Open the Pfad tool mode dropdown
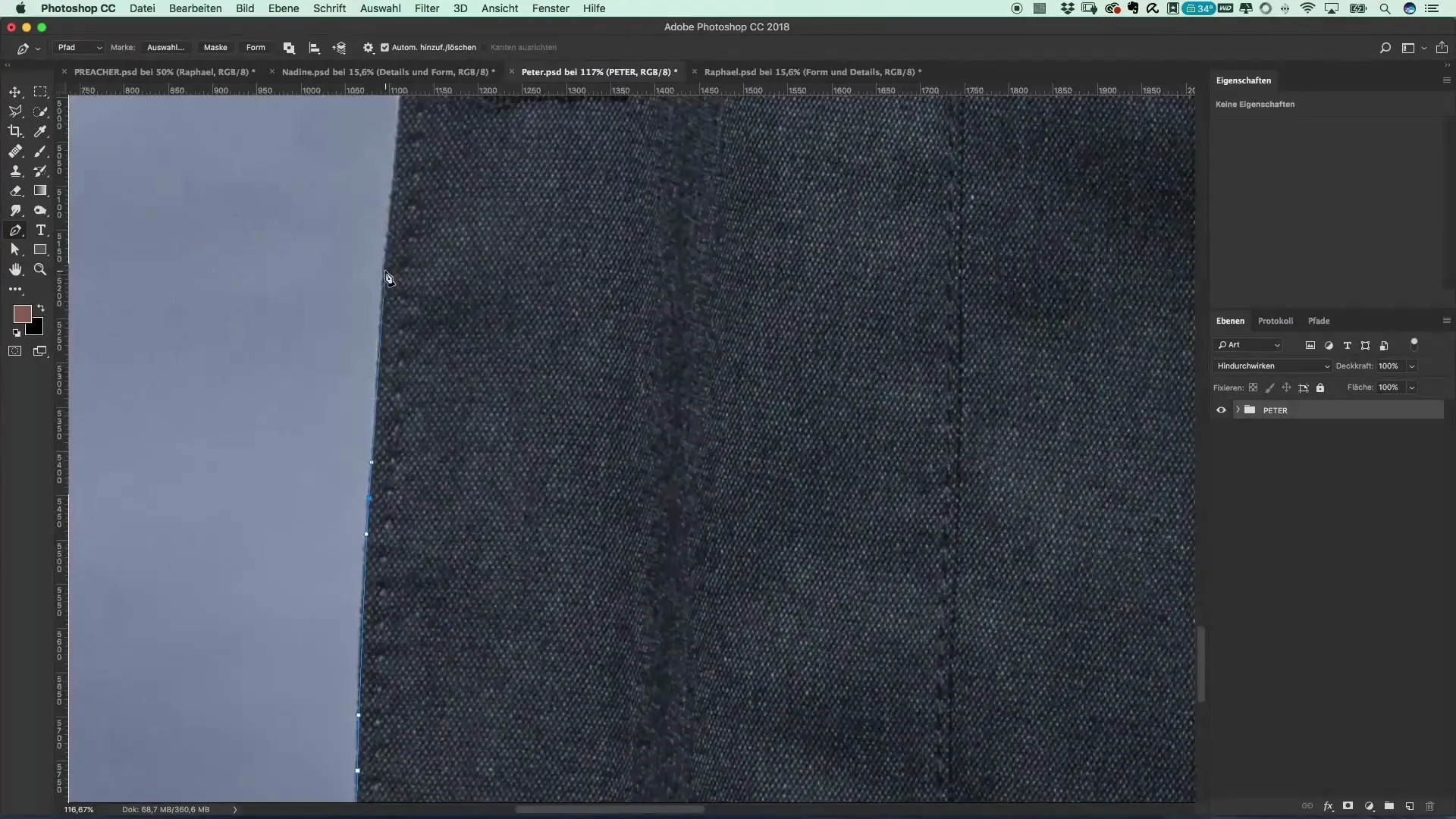This screenshot has width=1456, height=819. click(79, 48)
